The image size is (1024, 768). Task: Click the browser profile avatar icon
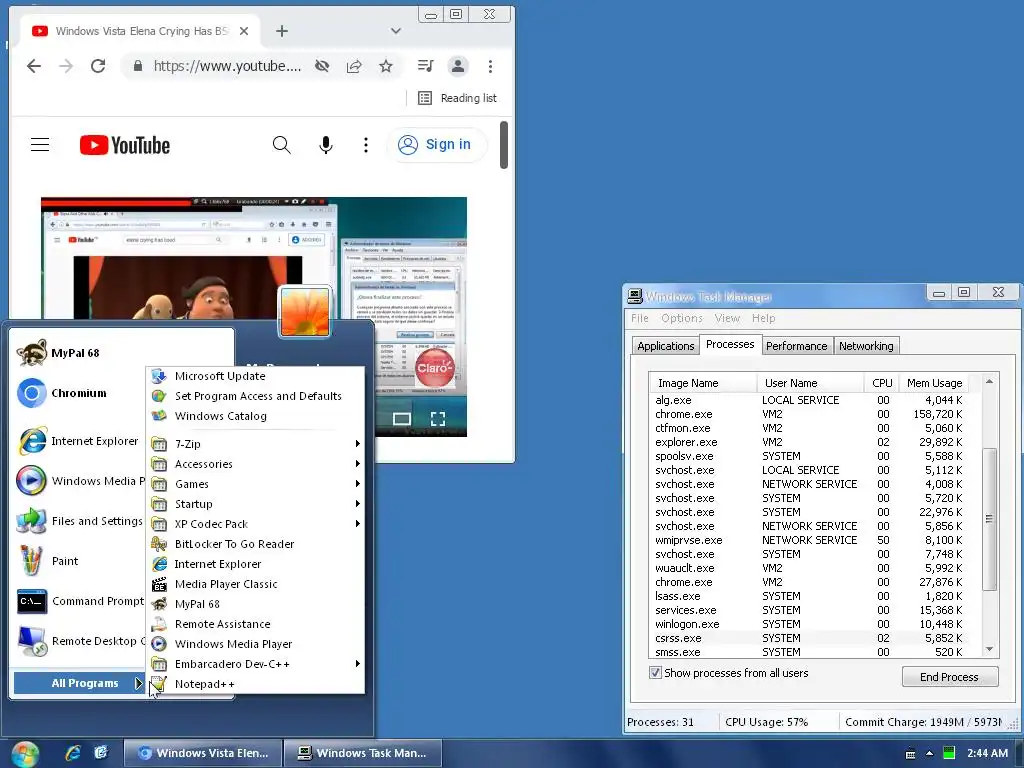(x=458, y=66)
